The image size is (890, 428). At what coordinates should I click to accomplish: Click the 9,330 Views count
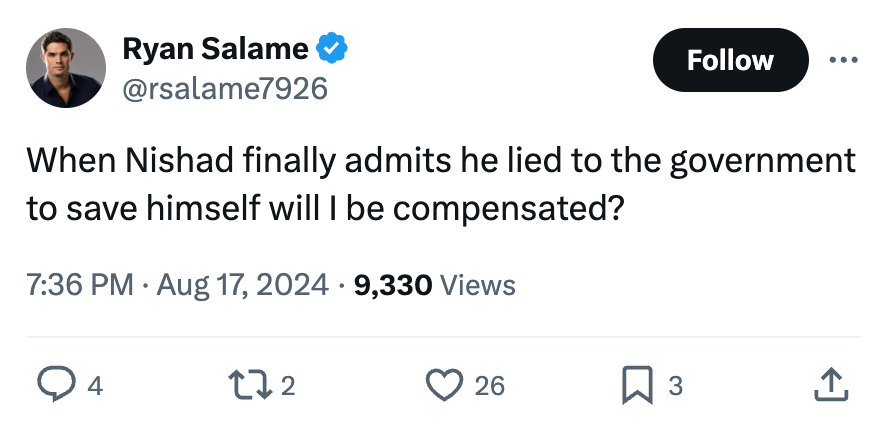434,285
